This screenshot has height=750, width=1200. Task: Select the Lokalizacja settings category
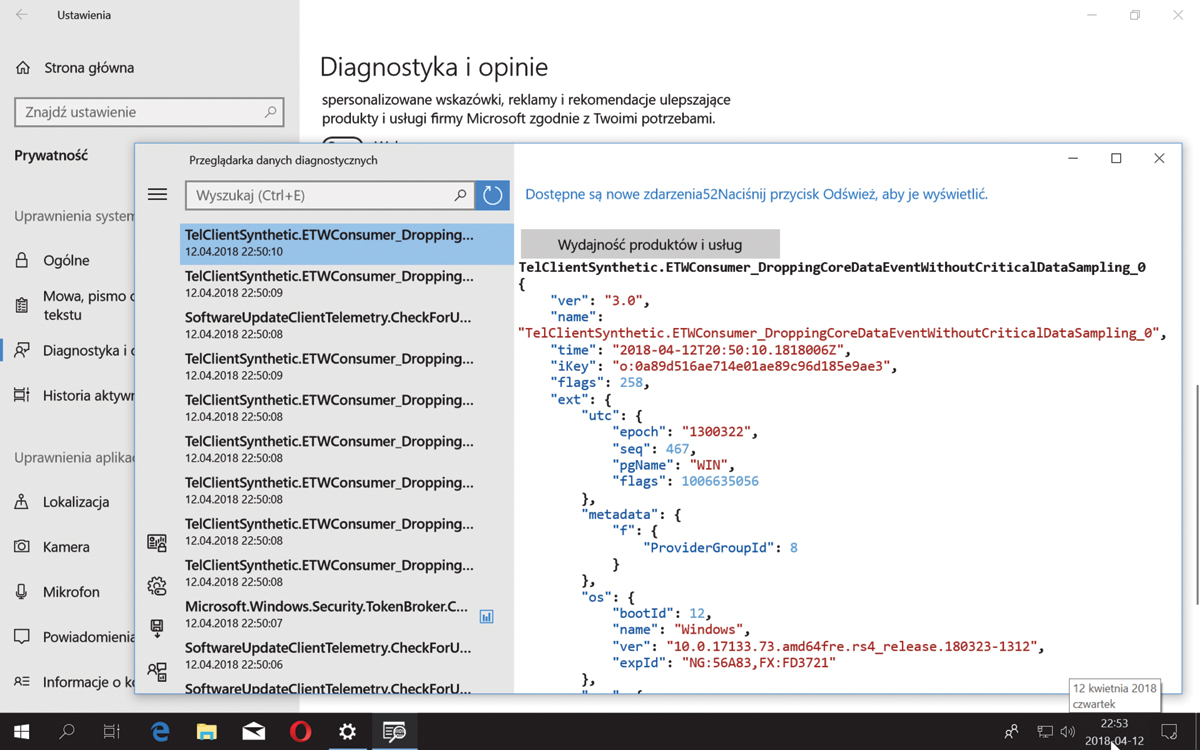75,502
